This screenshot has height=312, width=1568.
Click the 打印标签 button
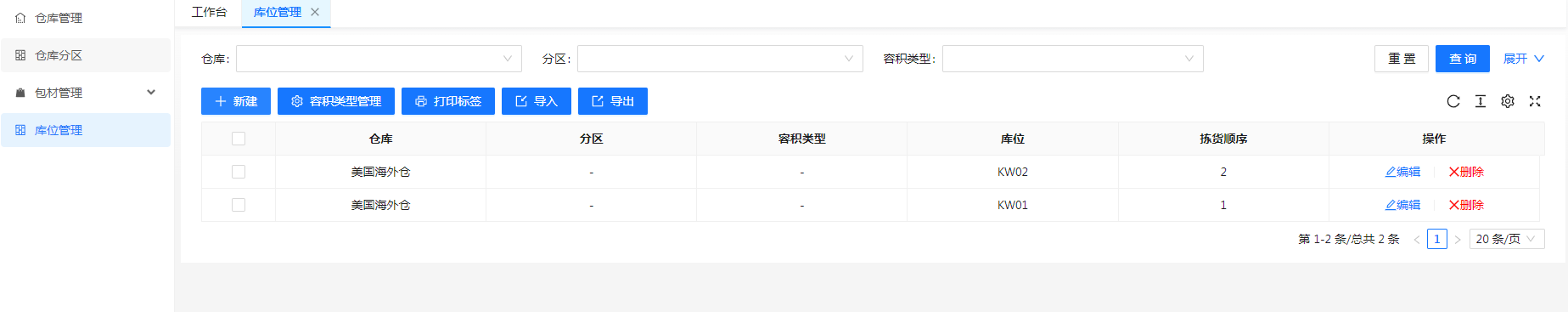(448, 101)
